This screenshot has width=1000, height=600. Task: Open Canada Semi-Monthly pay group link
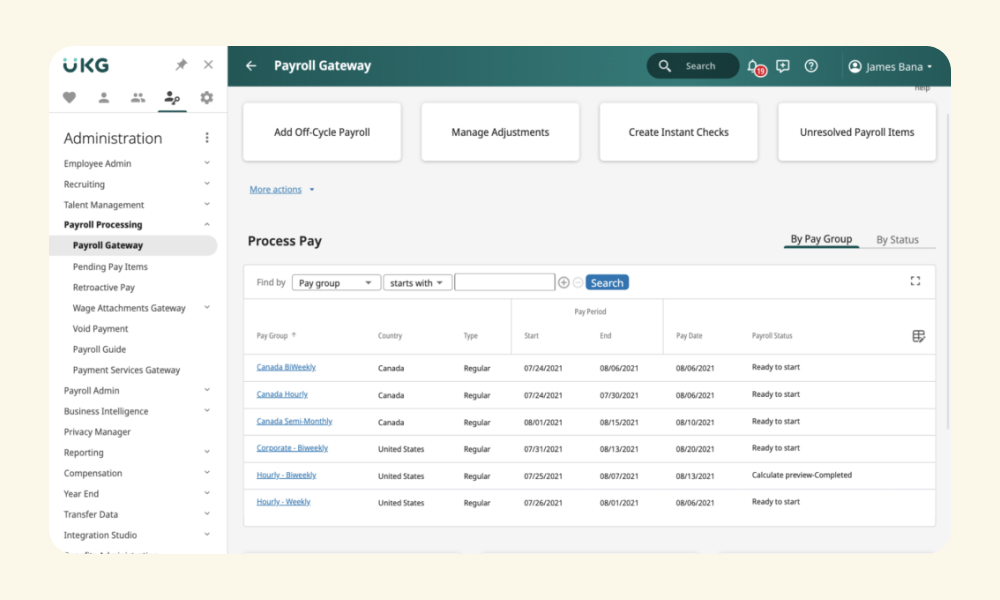294,421
